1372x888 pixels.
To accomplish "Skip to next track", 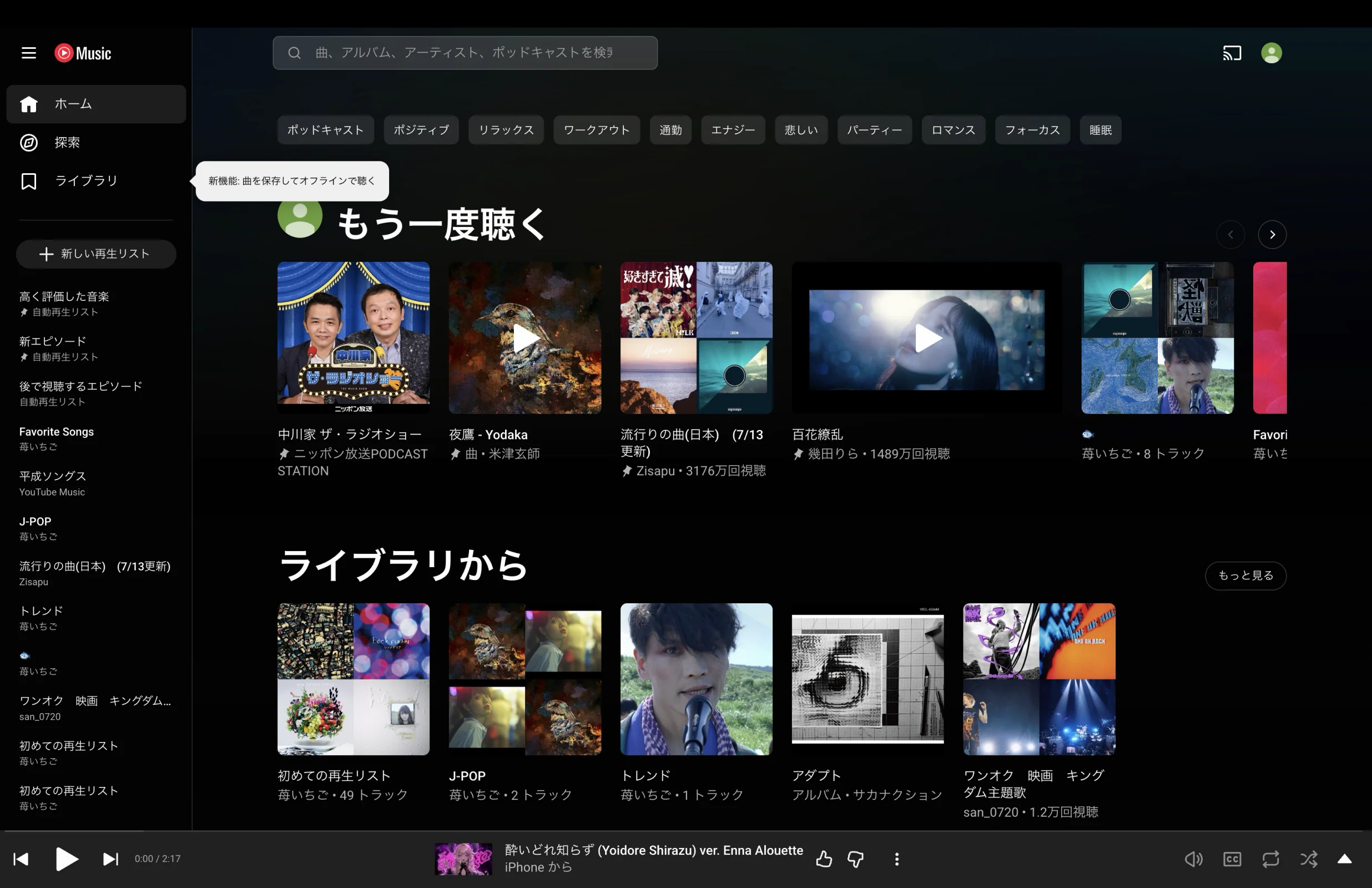I will coord(110,859).
